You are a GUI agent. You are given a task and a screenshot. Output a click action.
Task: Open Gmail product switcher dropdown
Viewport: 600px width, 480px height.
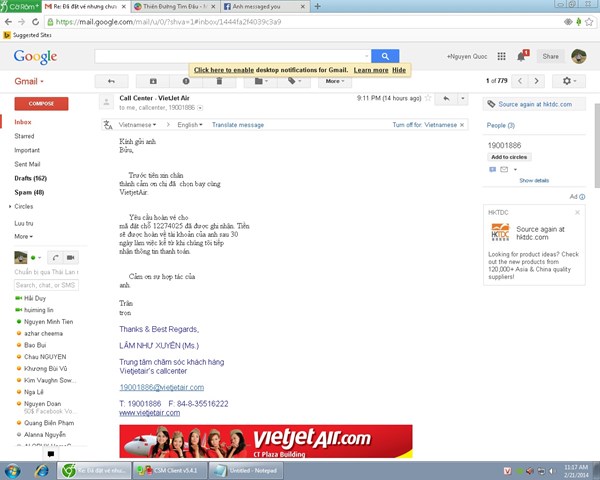pos(29,81)
